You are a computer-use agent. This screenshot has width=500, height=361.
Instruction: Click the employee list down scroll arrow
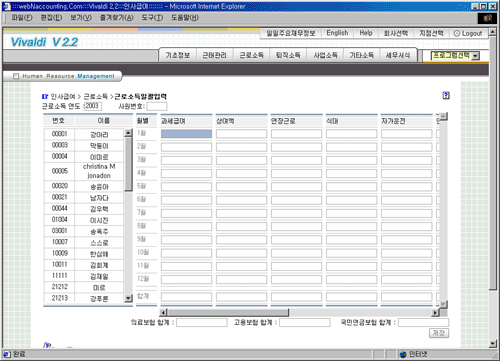(128, 298)
